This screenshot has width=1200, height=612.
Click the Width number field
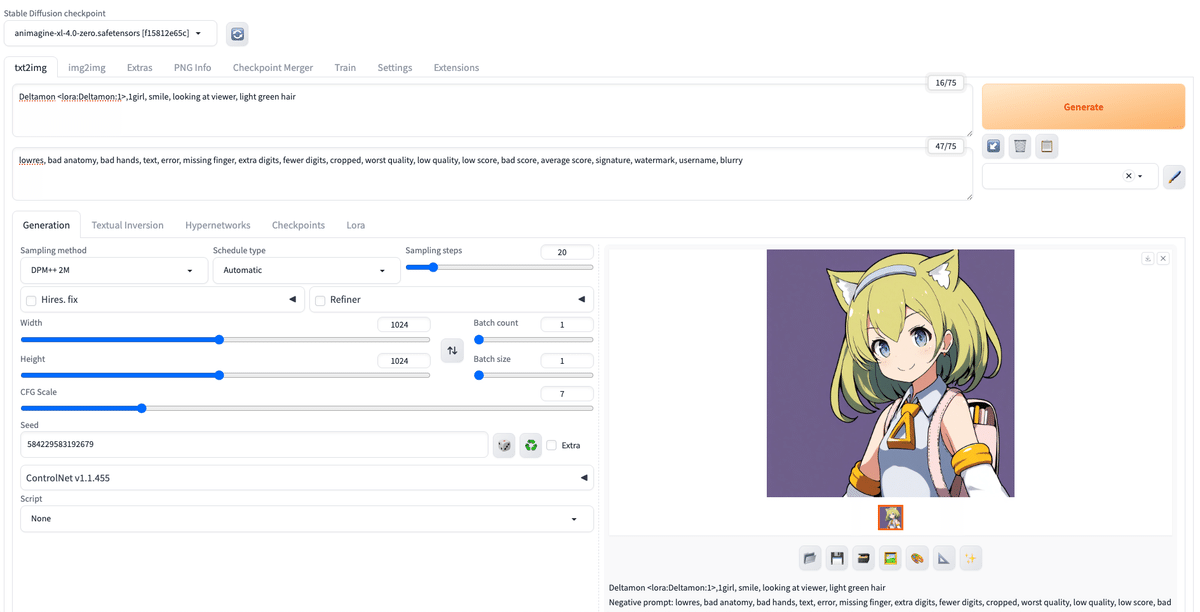pyautogui.click(x=404, y=324)
